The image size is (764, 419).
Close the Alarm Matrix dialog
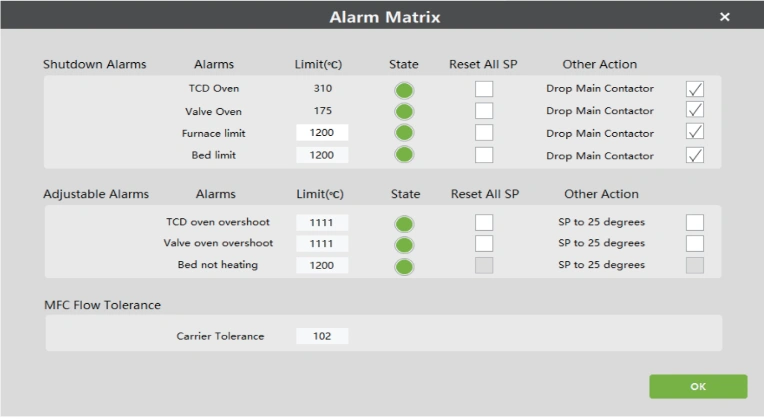point(724,17)
